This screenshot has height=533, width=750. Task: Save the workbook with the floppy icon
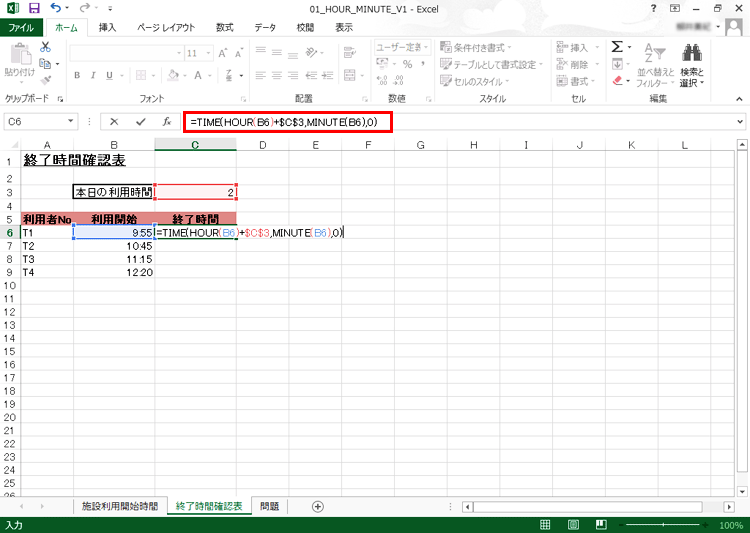[x=34, y=8]
